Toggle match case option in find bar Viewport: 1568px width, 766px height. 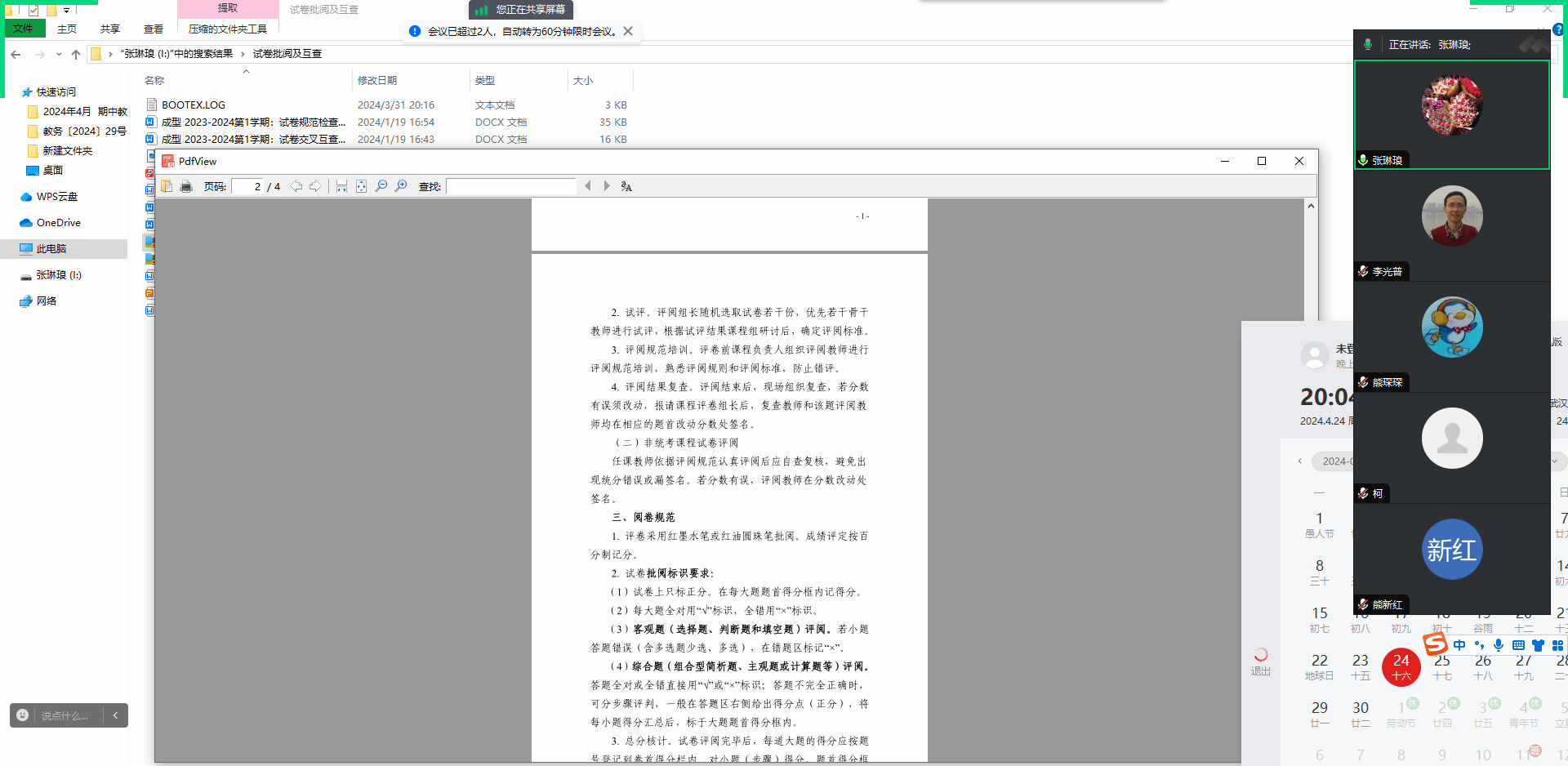[626, 186]
